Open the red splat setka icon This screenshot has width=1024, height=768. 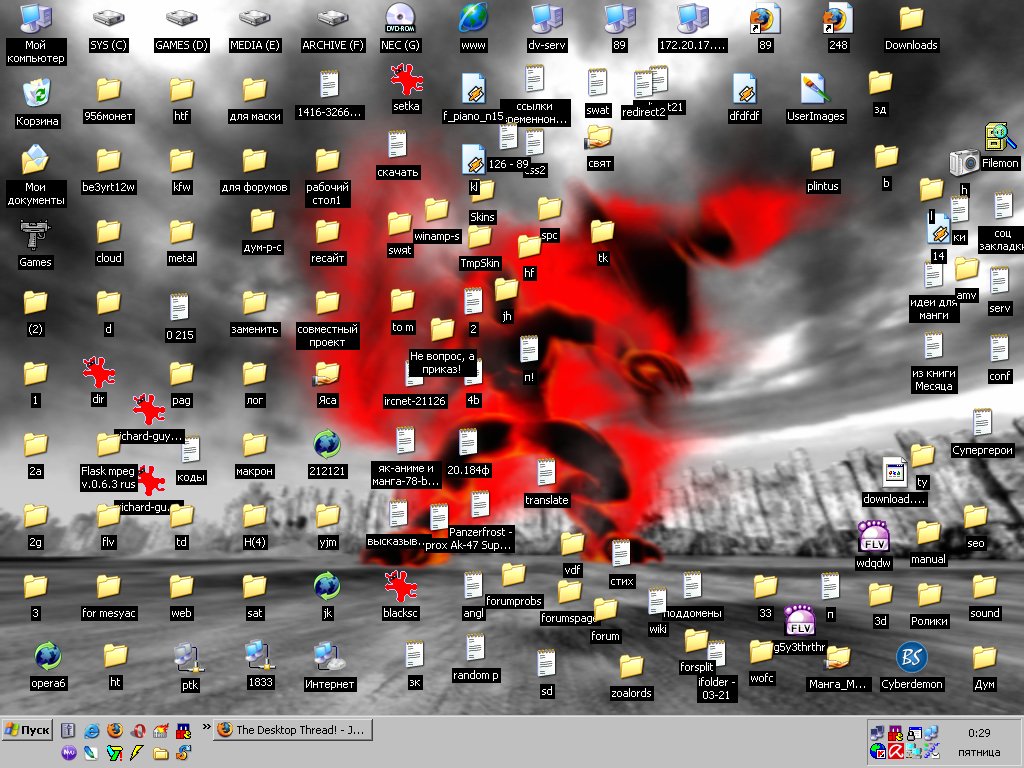pos(406,88)
